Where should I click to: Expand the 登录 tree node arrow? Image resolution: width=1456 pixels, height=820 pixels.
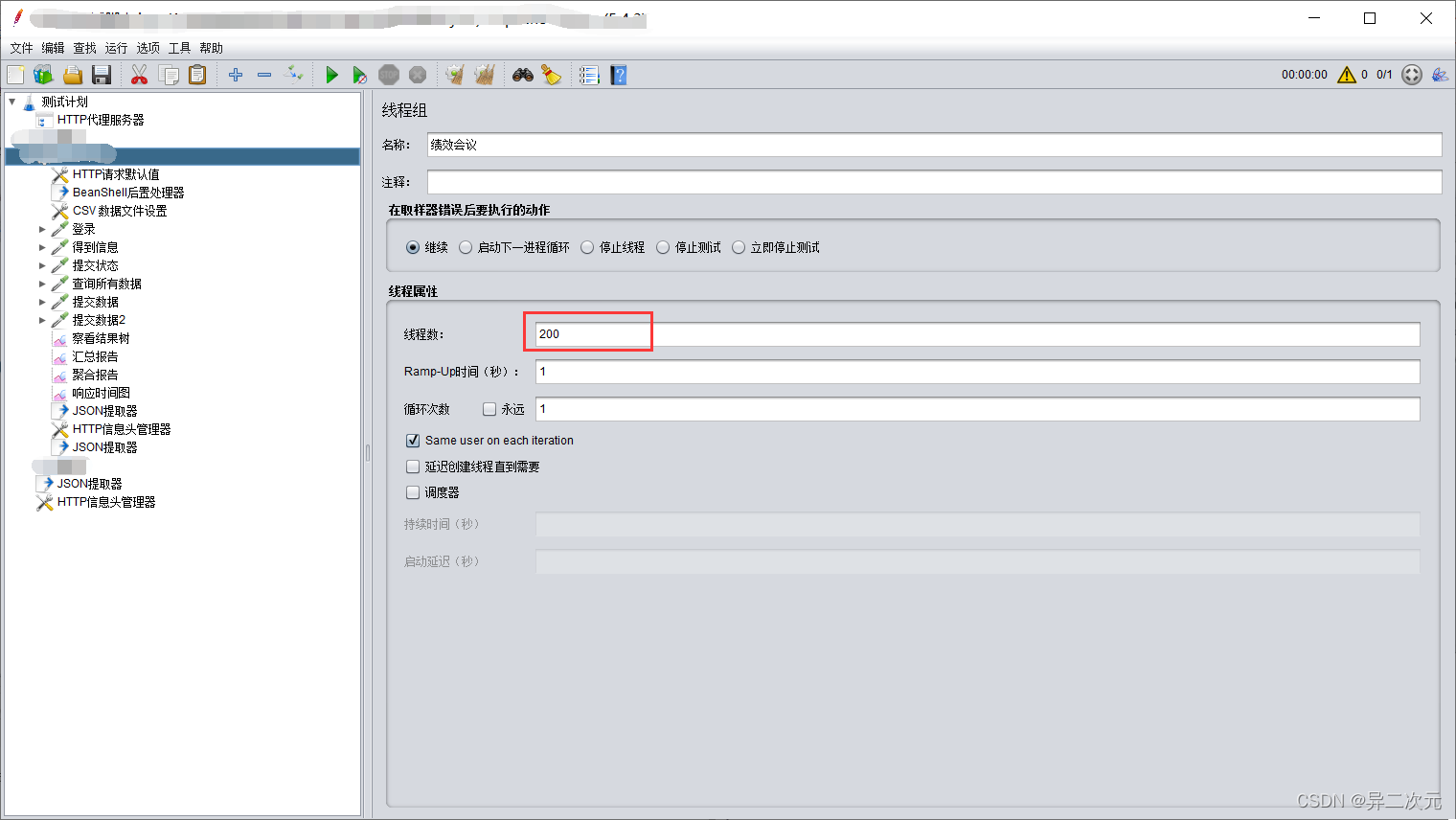click(x=42, y=229)
